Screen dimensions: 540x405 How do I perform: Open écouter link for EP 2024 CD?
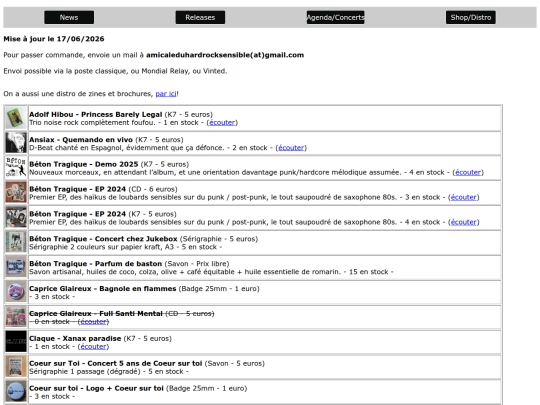[x=464, y=197]
